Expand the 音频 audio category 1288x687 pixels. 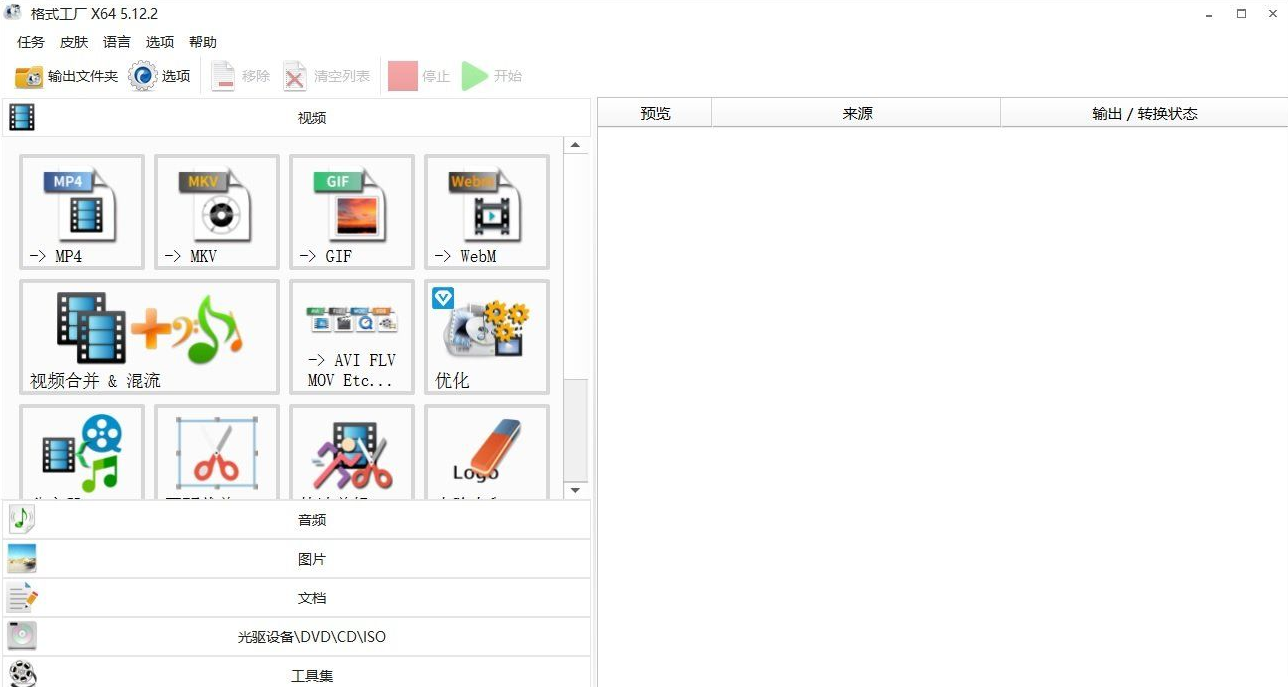point(311,519)
